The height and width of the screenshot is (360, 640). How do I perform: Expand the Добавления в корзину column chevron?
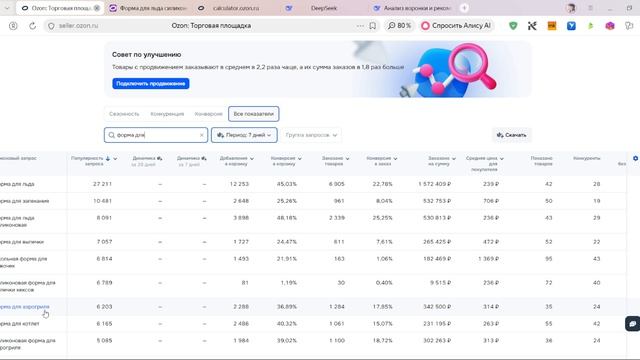click(x=252, y=158)
